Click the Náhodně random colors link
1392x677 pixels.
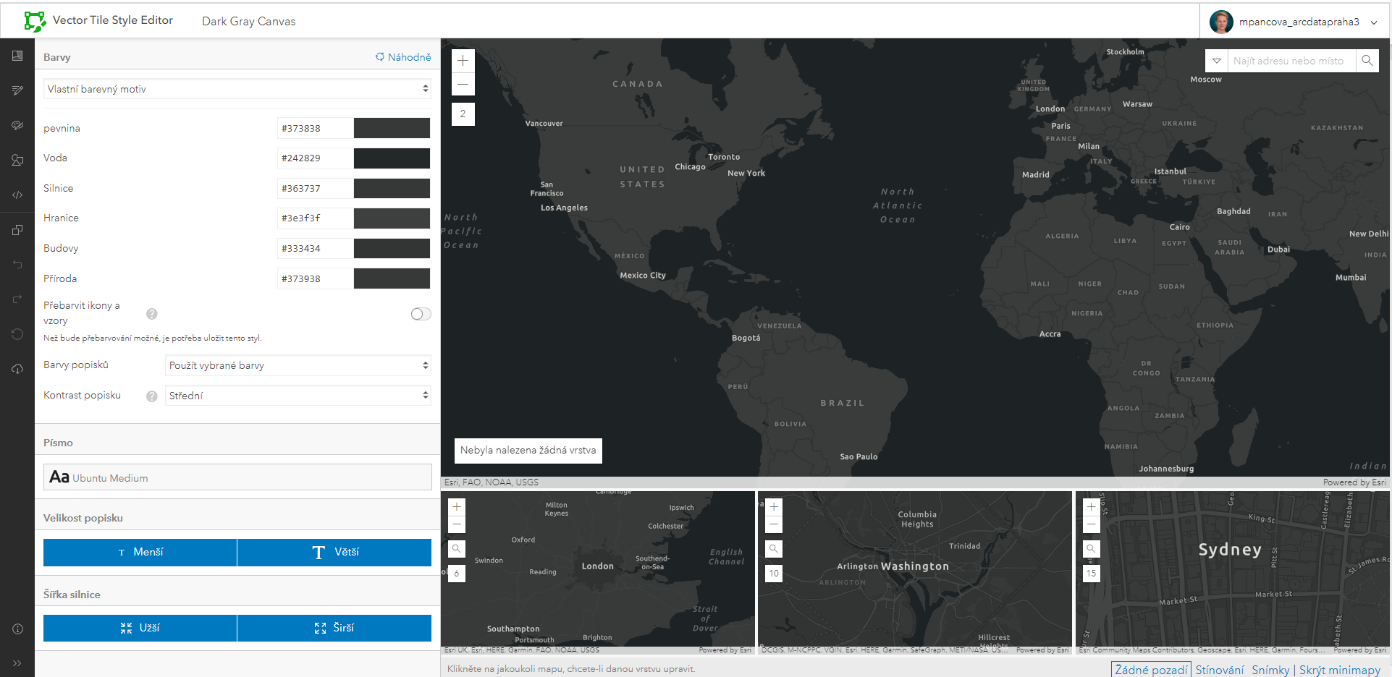[403, 57]
